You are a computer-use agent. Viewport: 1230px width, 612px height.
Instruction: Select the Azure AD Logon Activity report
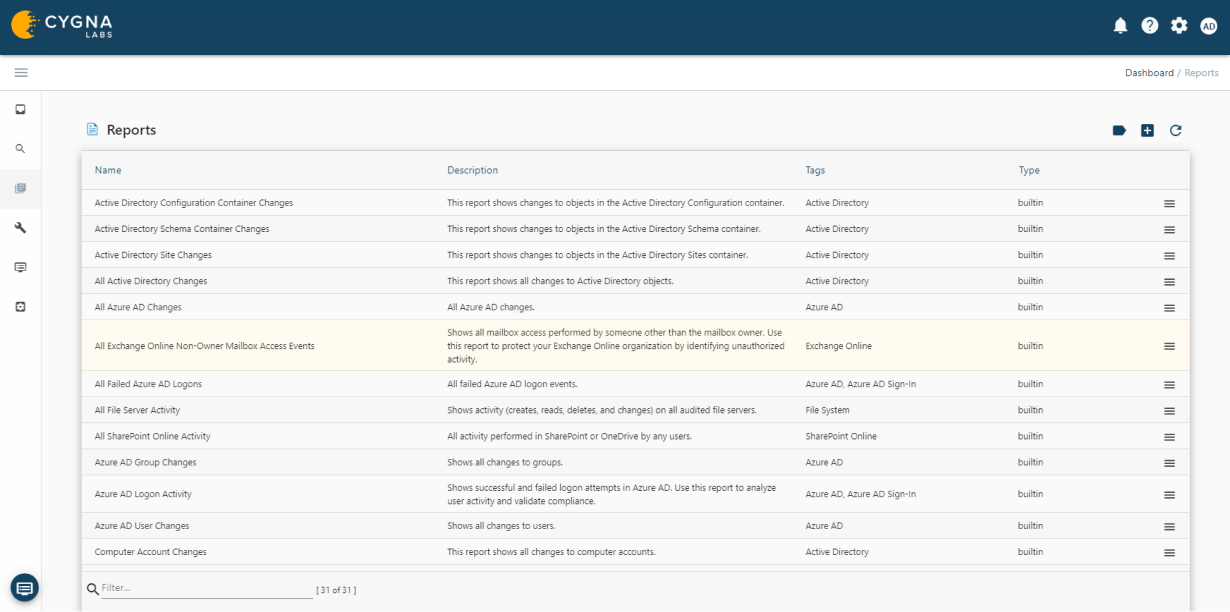click(143, 494)
